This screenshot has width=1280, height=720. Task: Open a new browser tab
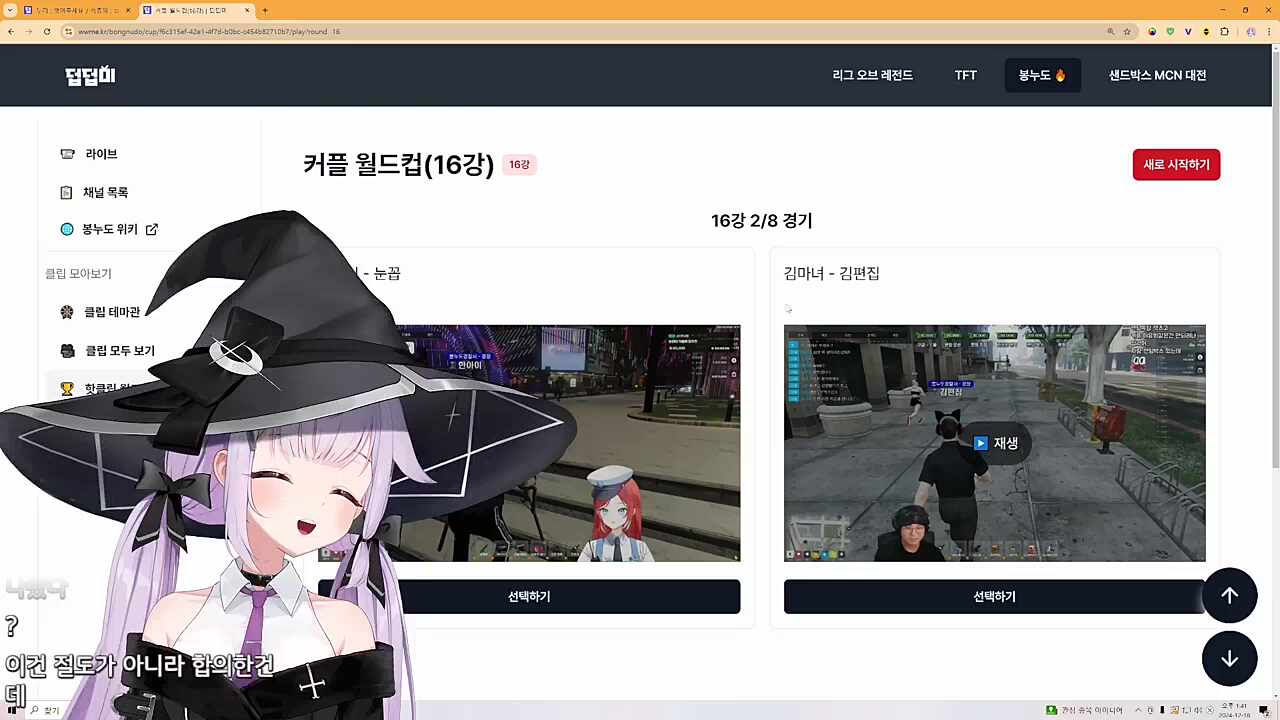[x=265, y=10]
